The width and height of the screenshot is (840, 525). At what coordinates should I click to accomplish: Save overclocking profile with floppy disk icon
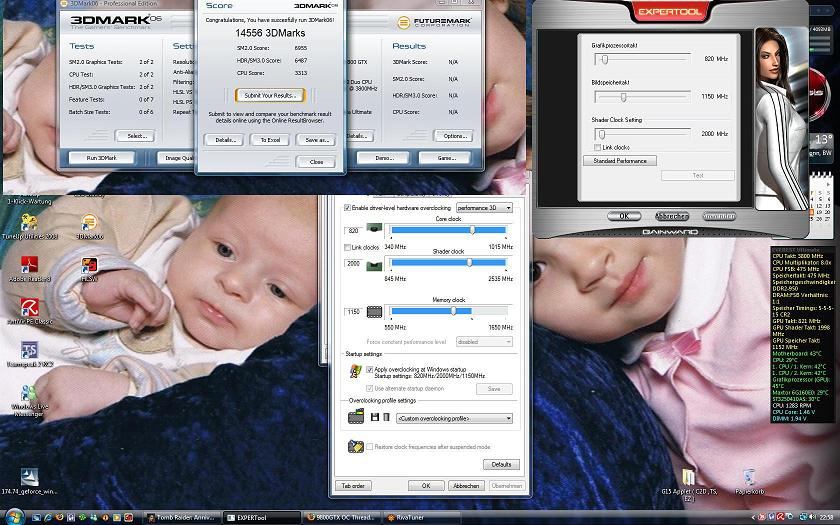point(375,417)
